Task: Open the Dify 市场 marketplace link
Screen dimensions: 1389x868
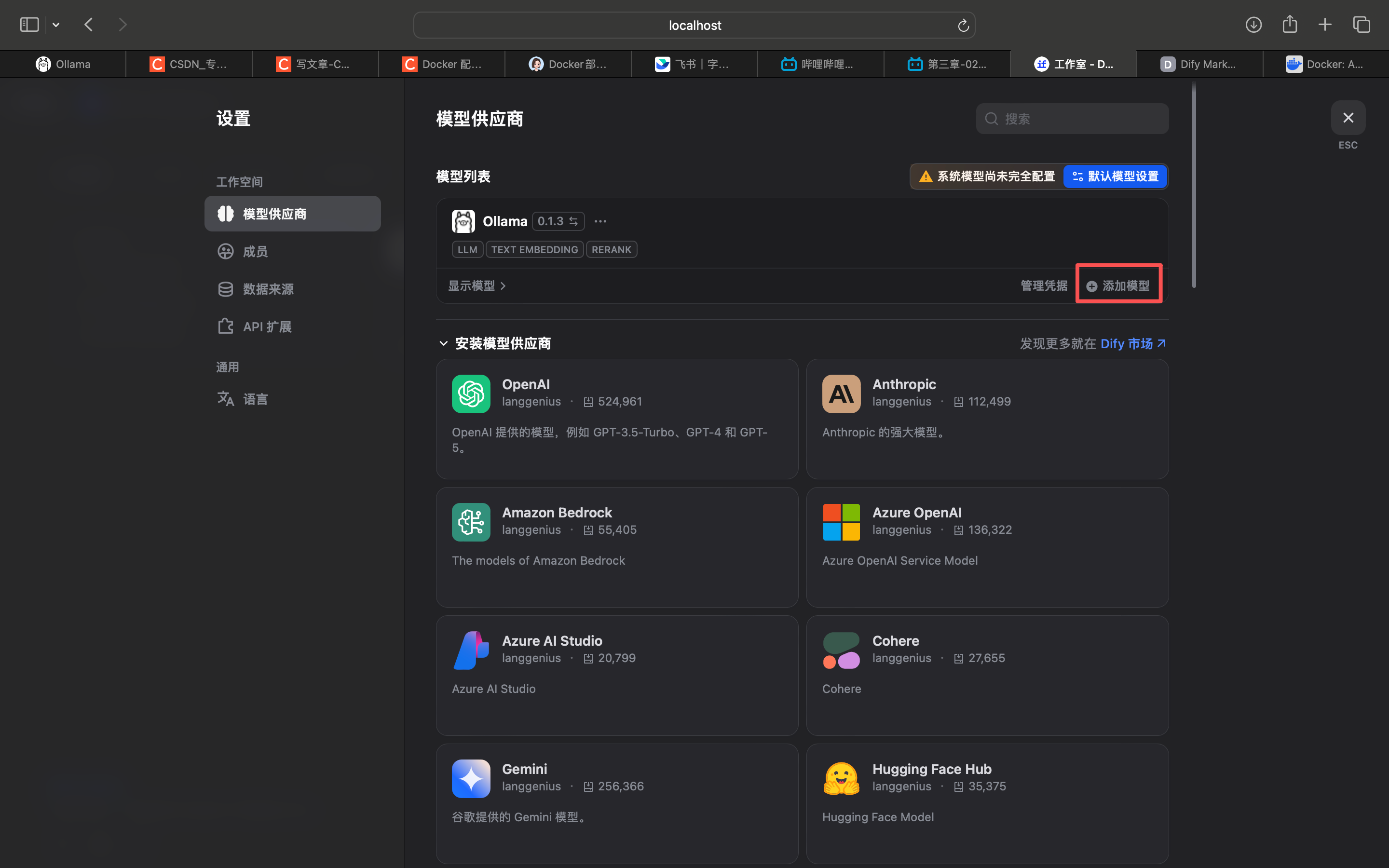Action: click(x=1132, y=343)
